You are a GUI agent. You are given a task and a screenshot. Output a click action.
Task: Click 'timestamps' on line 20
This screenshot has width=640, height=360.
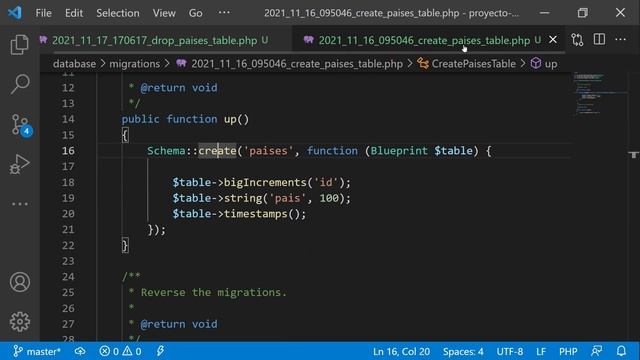click(x=256, y=213)
